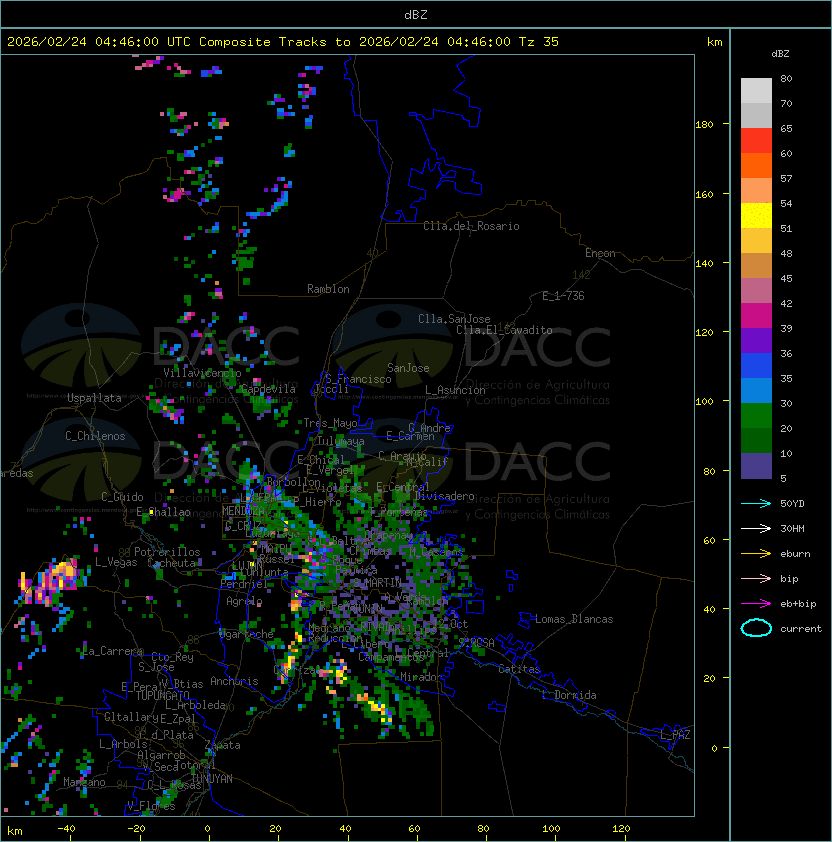
Task: Select the magenta 42 dBZ color band
Action: click(756, 315)
